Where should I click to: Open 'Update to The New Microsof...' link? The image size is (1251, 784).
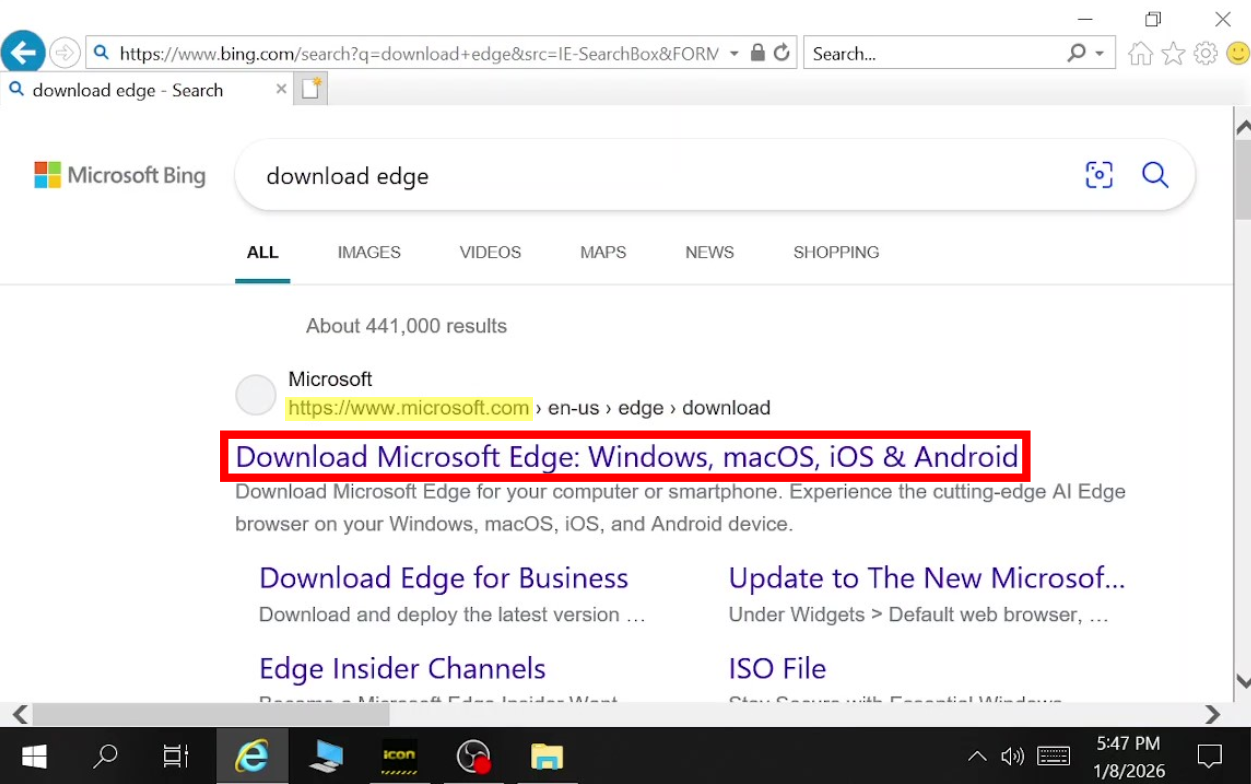click(x=927, y=578)
